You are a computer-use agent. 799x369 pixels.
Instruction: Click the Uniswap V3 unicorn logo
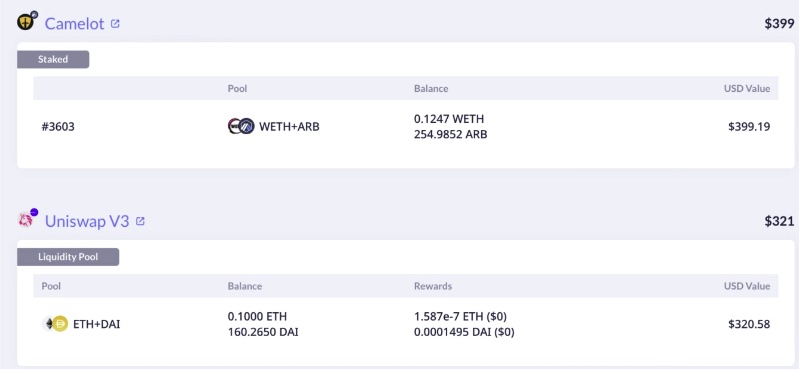(26, 219)
